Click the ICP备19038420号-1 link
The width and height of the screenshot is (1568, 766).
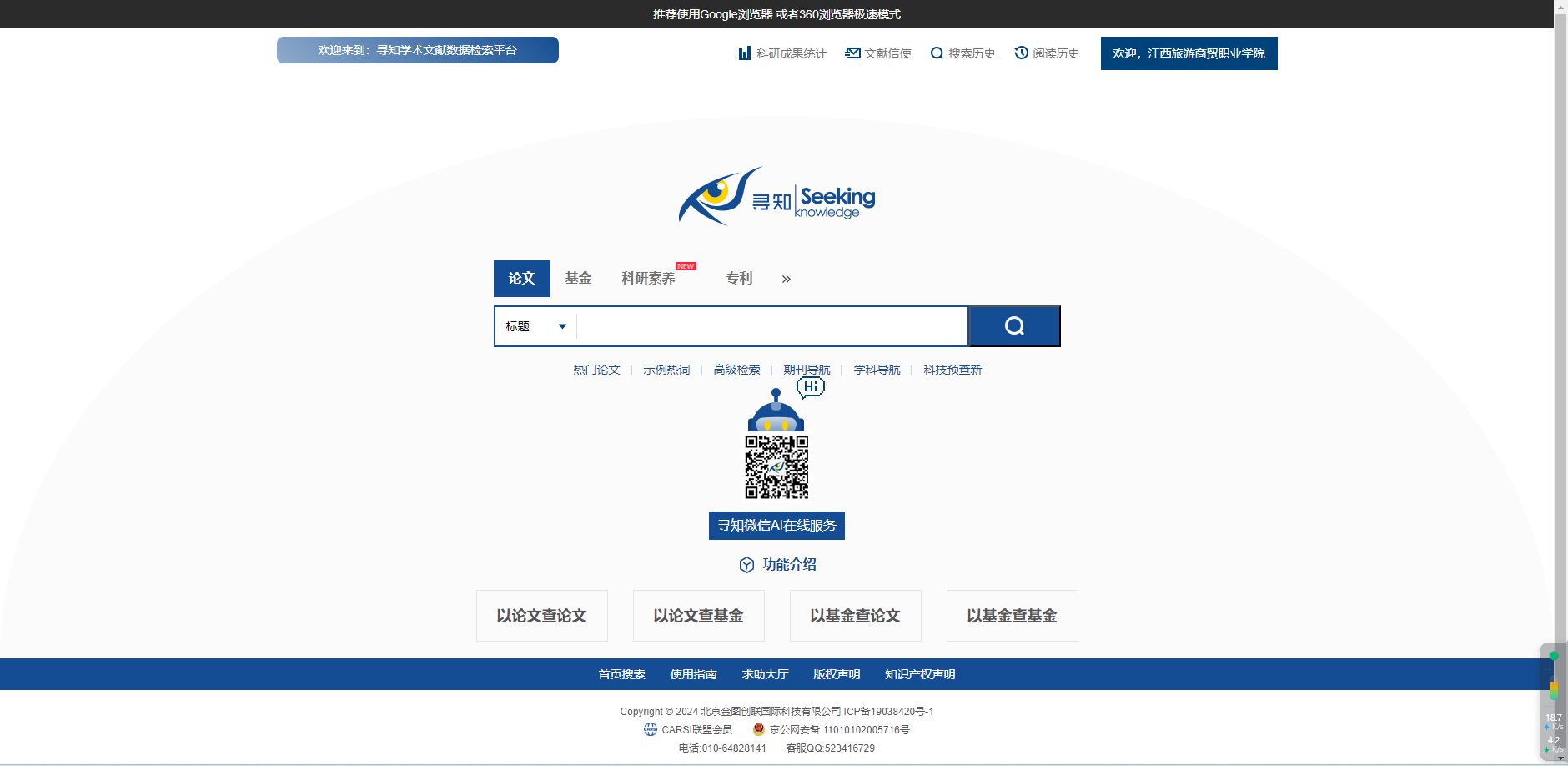(889, 712)
